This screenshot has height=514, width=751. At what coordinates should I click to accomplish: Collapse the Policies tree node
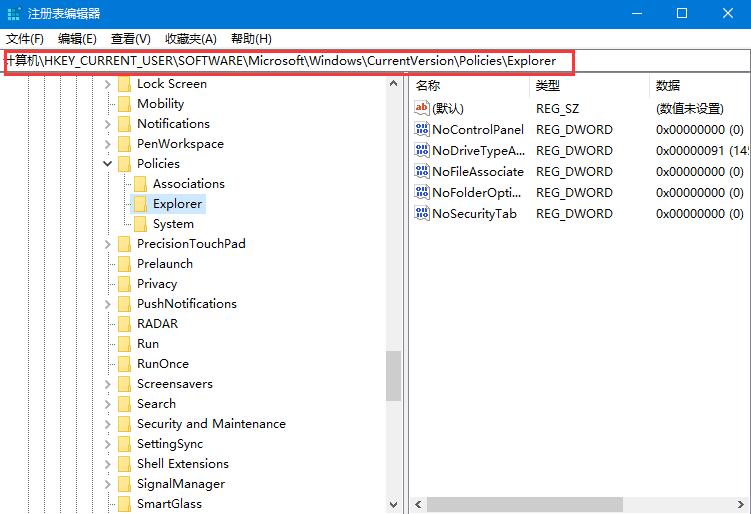tap(108, 164)
